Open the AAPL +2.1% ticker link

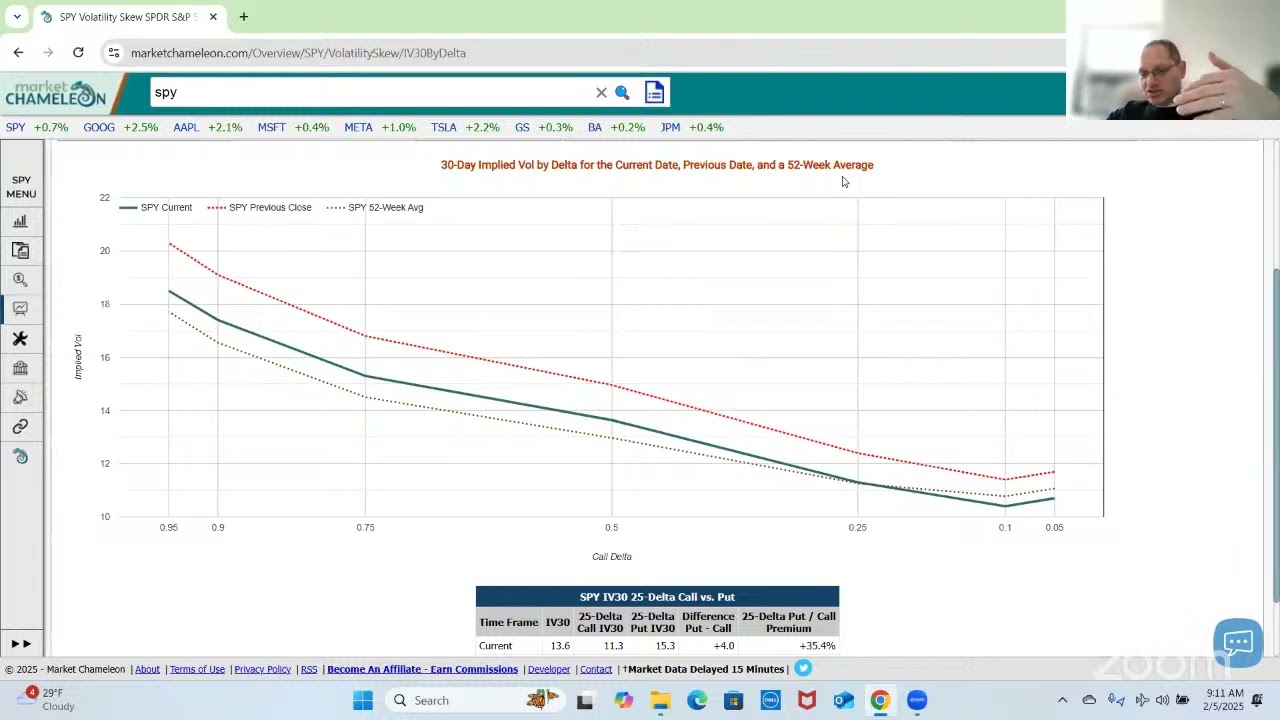[208, 127]
